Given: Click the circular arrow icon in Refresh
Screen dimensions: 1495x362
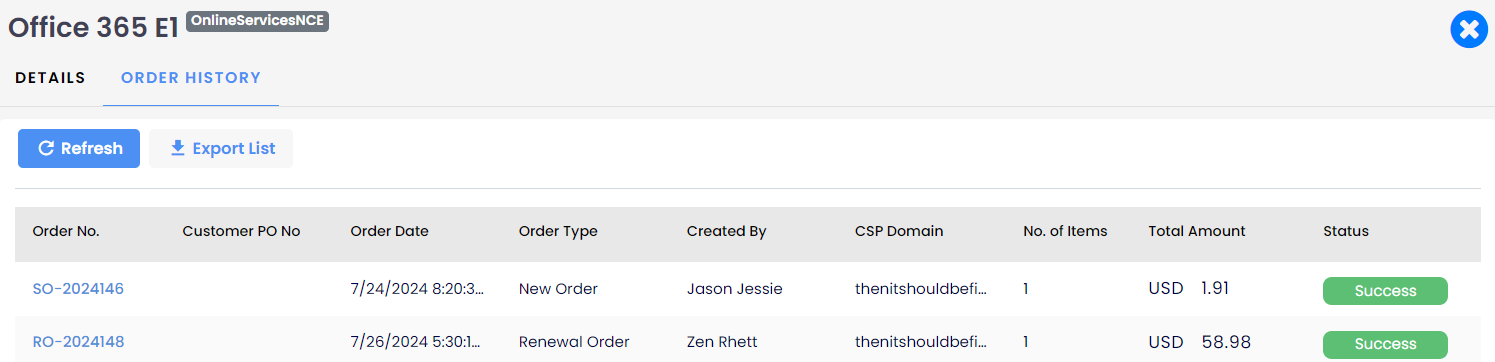Looking at the screenshot, I should click(x=45, y=148).
